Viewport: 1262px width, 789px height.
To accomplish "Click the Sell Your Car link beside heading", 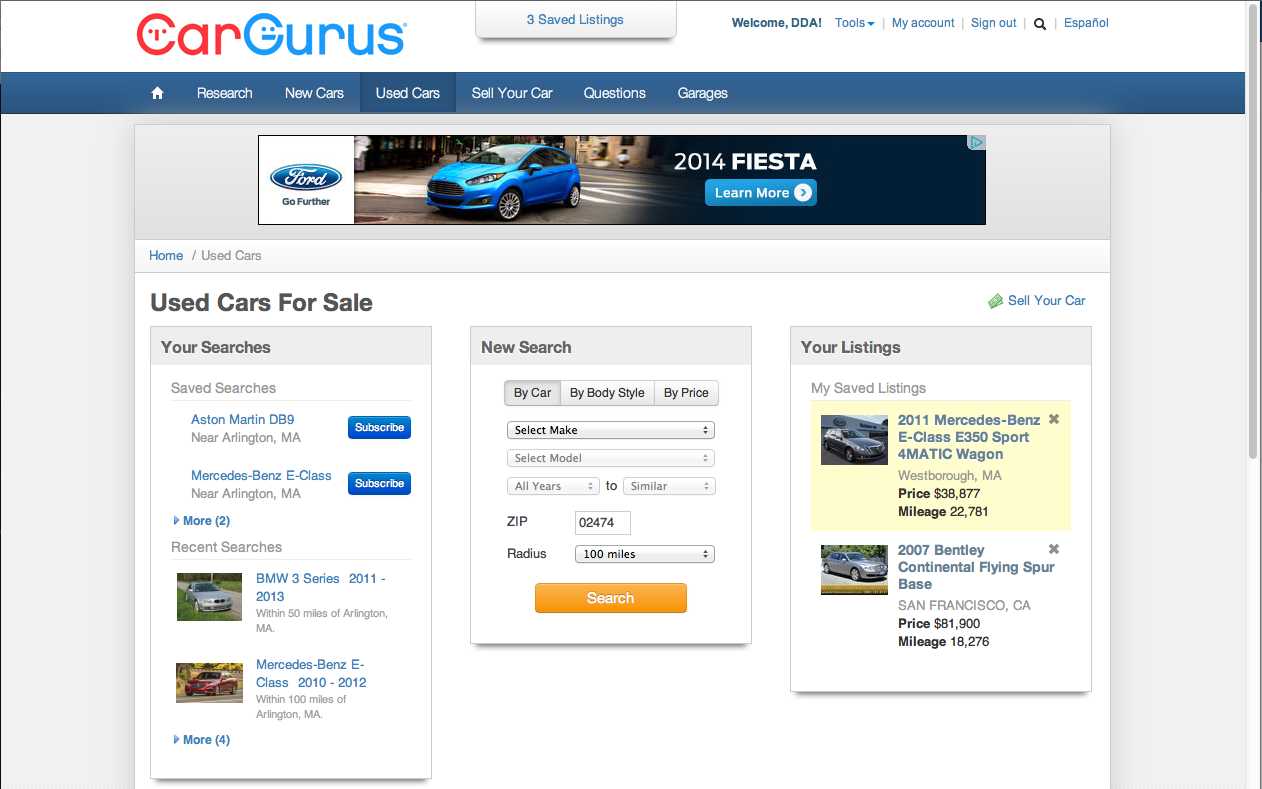I will tap(1046, 300).
